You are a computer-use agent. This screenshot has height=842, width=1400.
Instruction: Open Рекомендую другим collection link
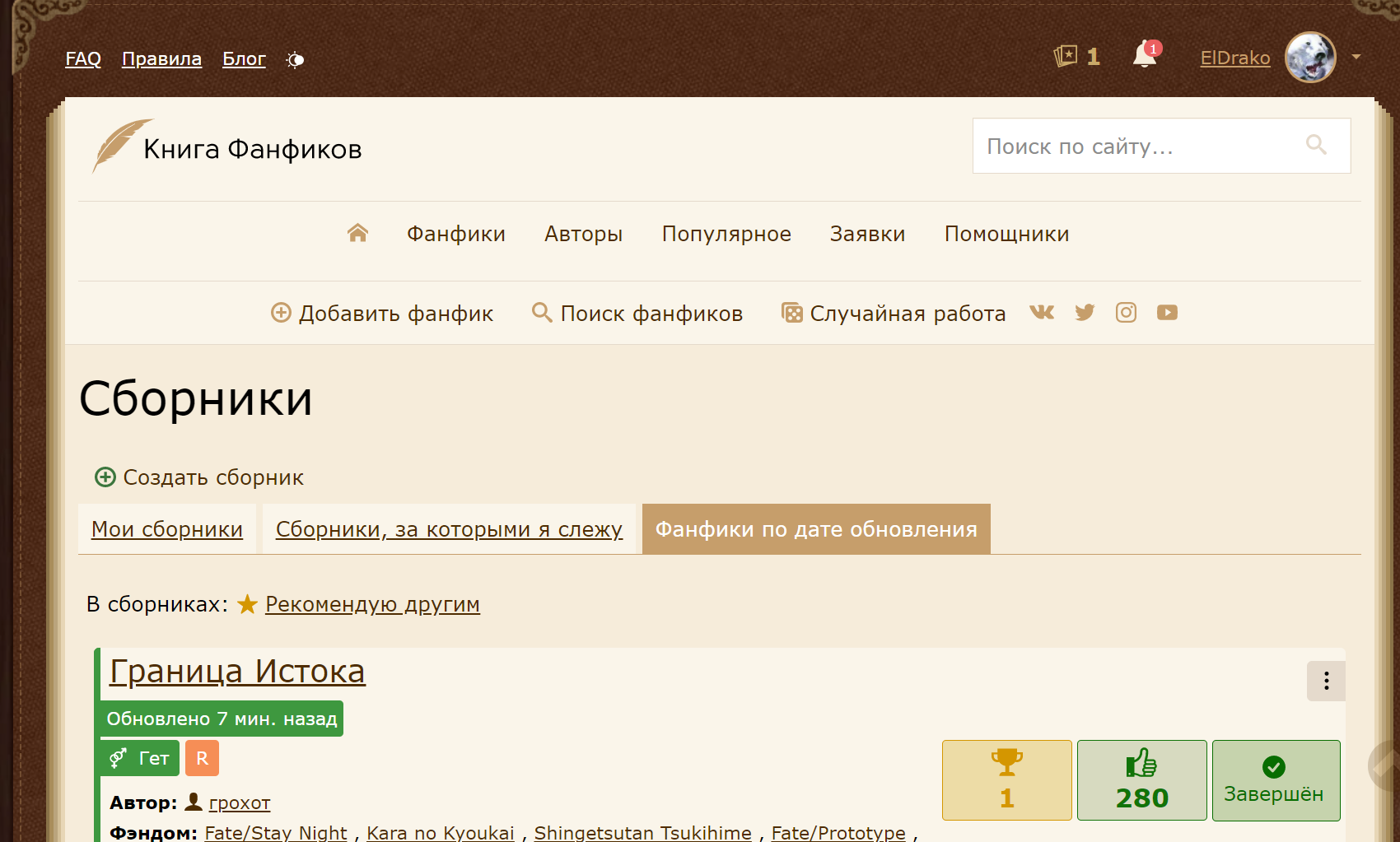[x=372, y=605]
